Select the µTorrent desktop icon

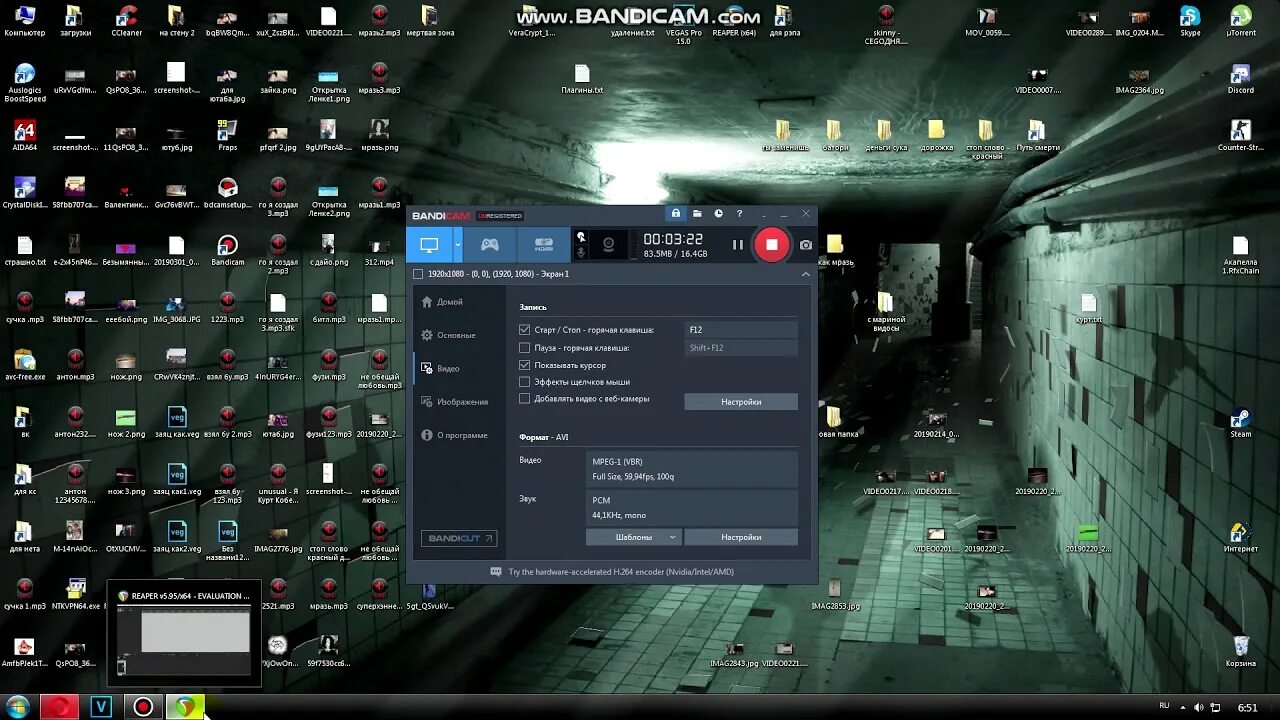pos(1241,21)
